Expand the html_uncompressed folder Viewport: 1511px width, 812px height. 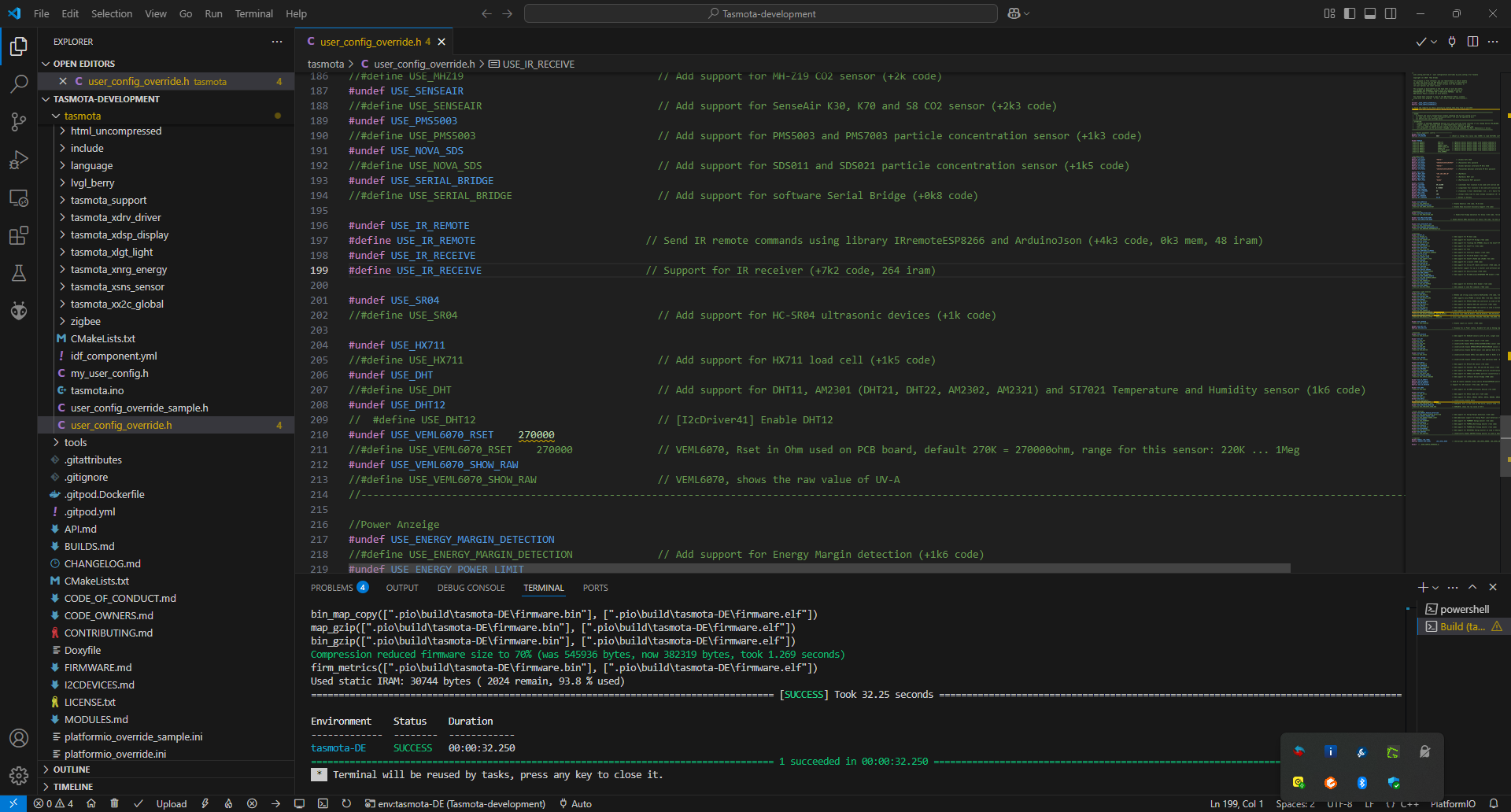coord(116,131)
